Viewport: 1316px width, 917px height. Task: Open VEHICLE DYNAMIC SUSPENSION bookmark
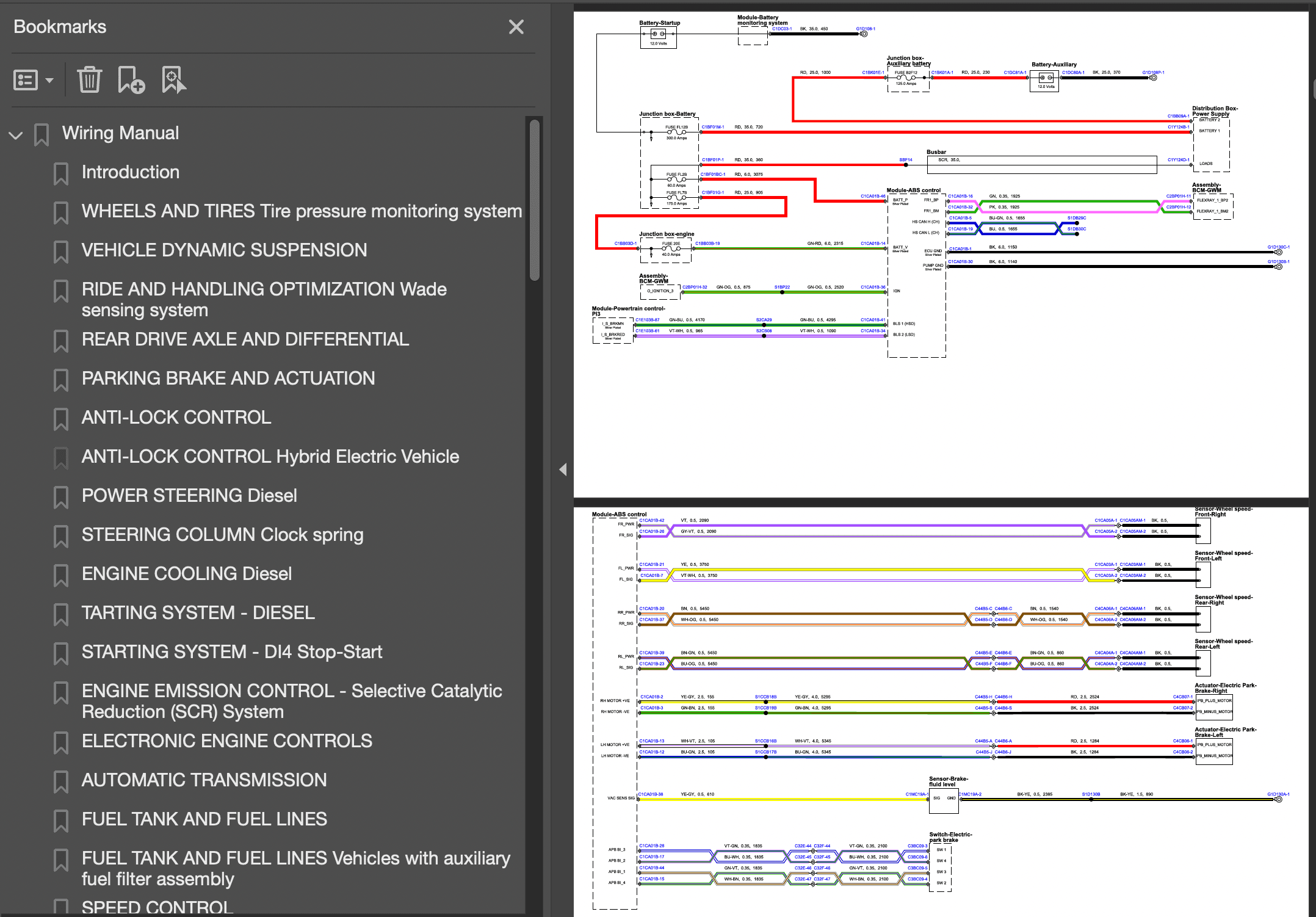point(224,250)
